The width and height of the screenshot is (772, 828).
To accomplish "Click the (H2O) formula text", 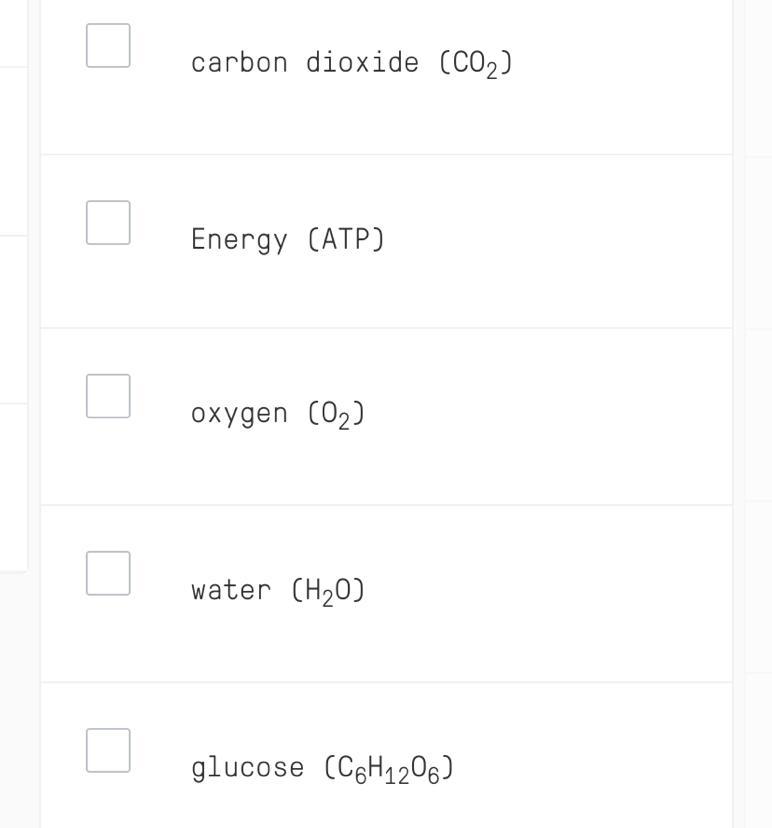I will pos(328,591).
